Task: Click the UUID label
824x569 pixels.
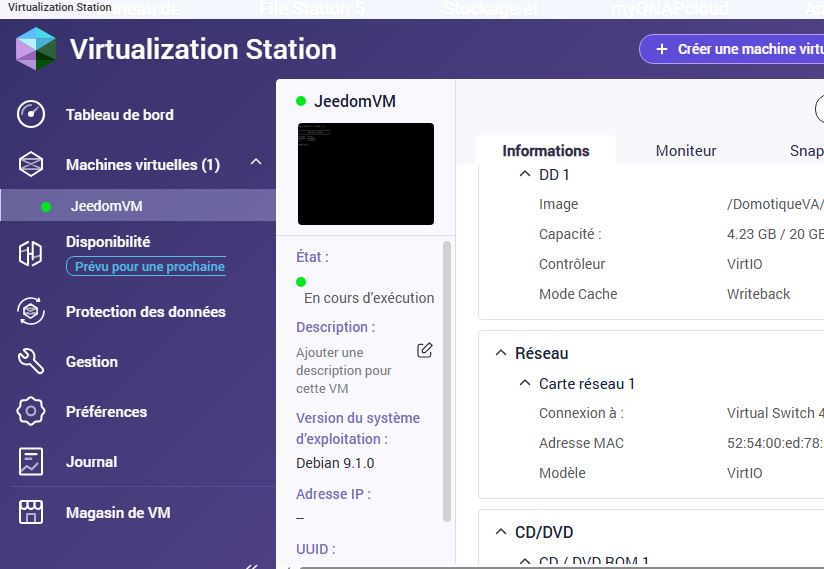Action: [x=316, y=549]
